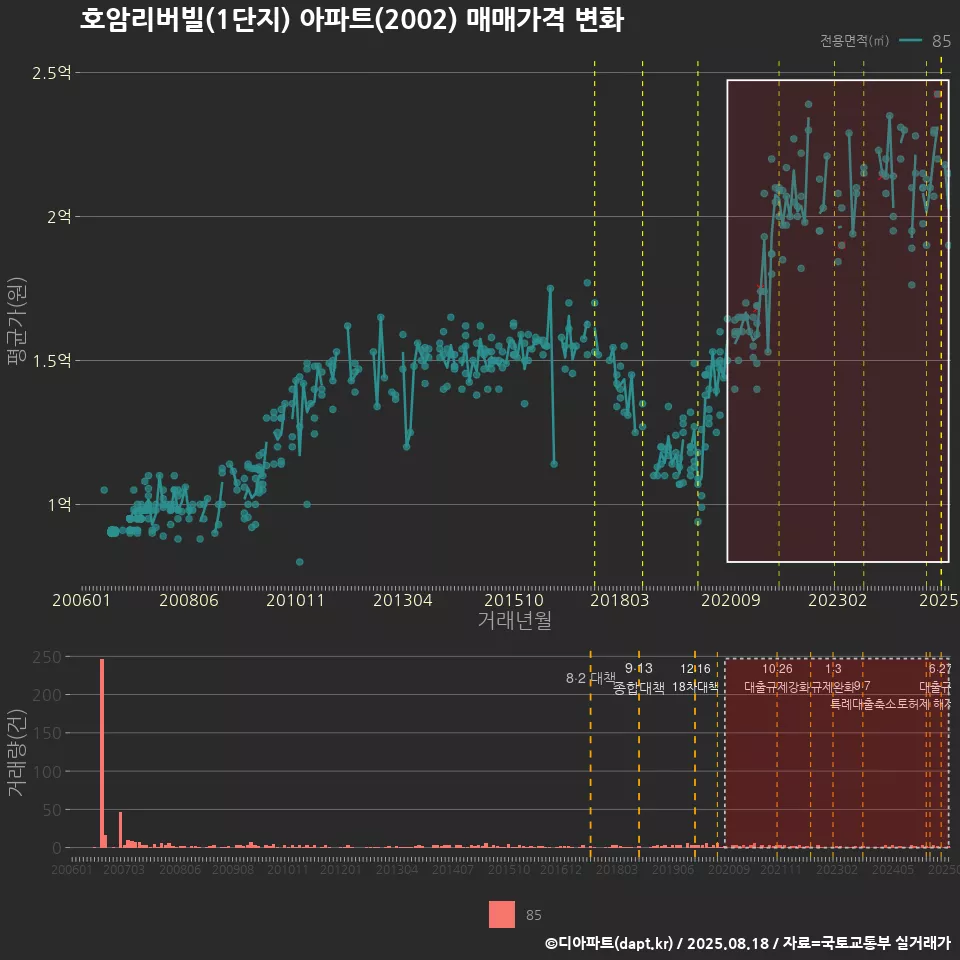The height and width of the screenshot is (960, 960).
Task: Click 201201 on the volume chart axis
Action: (x=341, y=869)
